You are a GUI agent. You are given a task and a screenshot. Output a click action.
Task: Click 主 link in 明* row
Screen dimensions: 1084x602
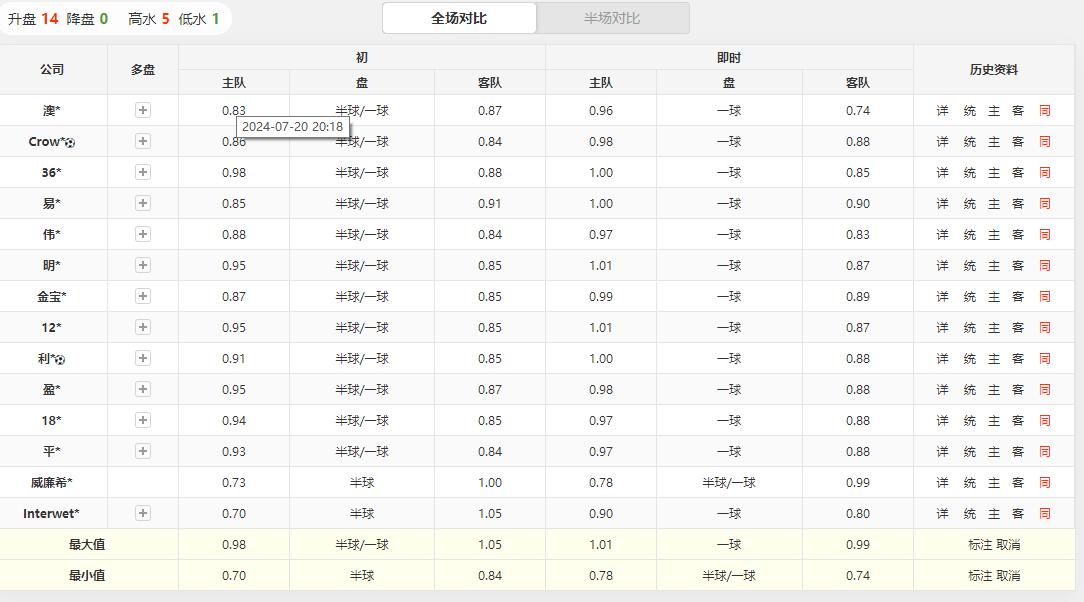(994, 266)
